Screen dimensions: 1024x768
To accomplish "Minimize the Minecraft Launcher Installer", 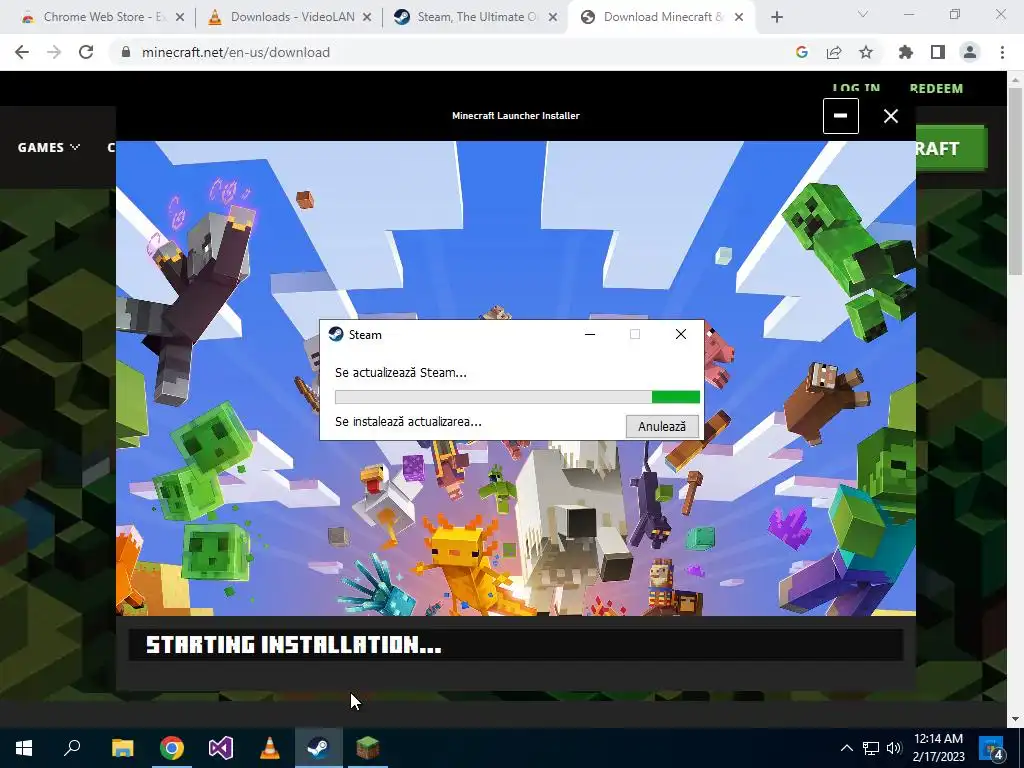I will 840,116.
